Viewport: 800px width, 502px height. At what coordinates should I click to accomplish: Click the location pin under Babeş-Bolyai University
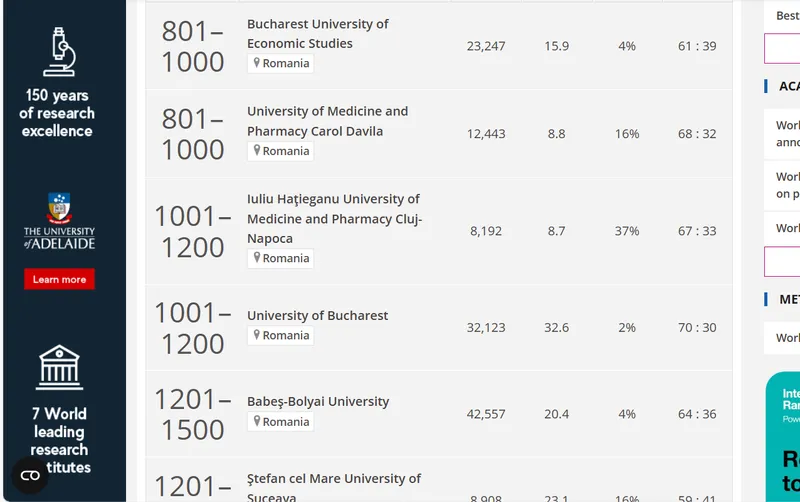[257, 421]
